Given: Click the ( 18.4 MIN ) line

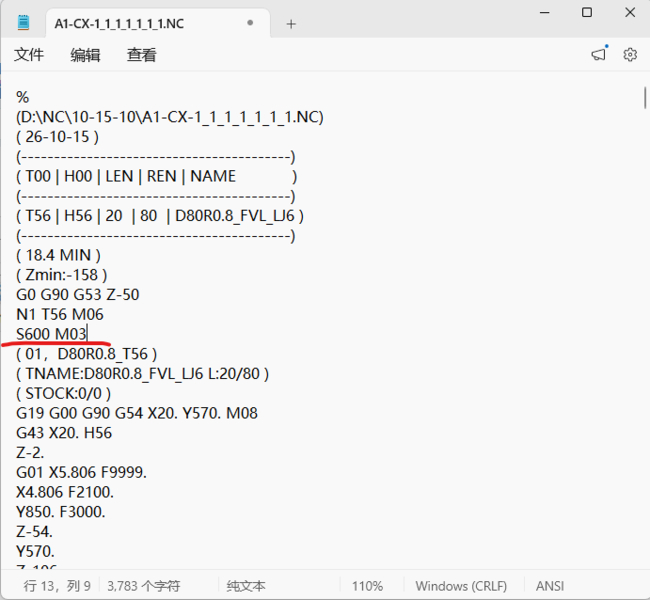Looking at the screenshot, I should tap(58, 255).
